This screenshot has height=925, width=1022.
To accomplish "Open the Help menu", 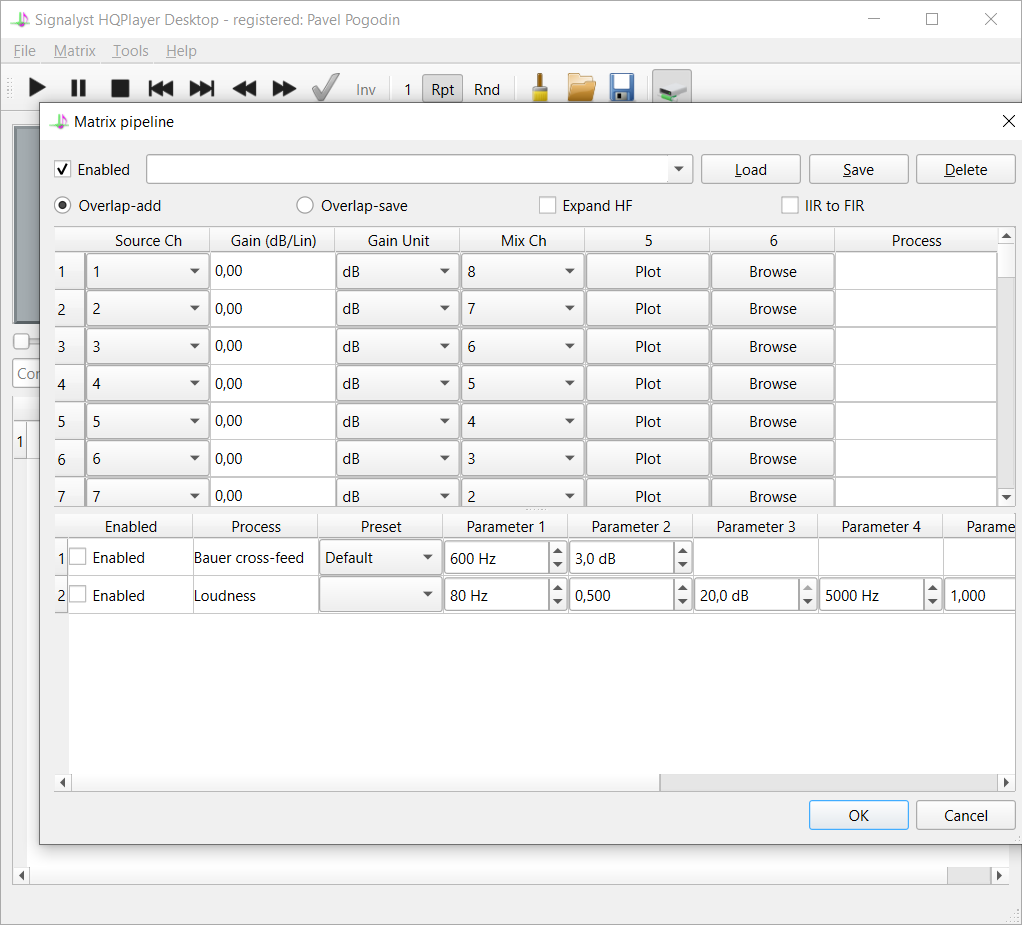I will [x=181, y=51].
